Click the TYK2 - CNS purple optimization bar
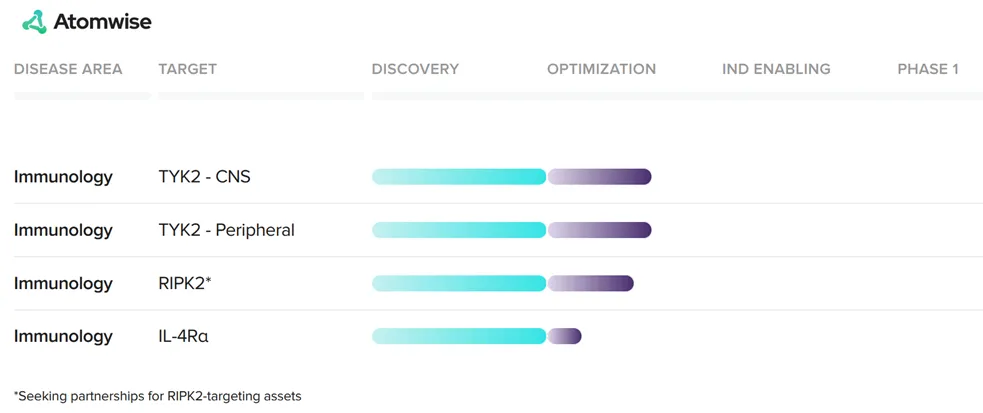This screenshot has height=413, width=983. pyautogui.click(x=600, y=177)
